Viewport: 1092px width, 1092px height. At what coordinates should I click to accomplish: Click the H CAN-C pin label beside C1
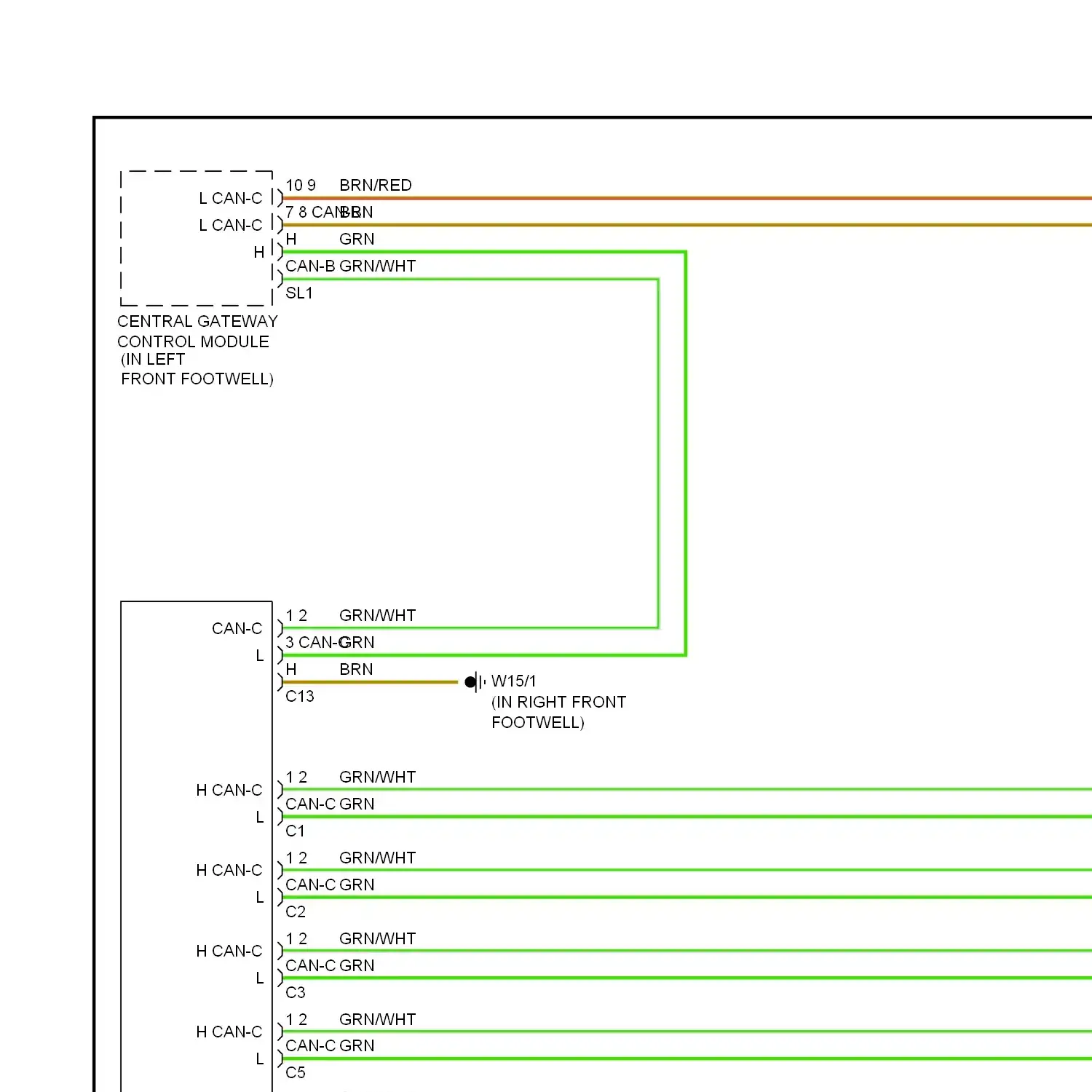point(229,790)
